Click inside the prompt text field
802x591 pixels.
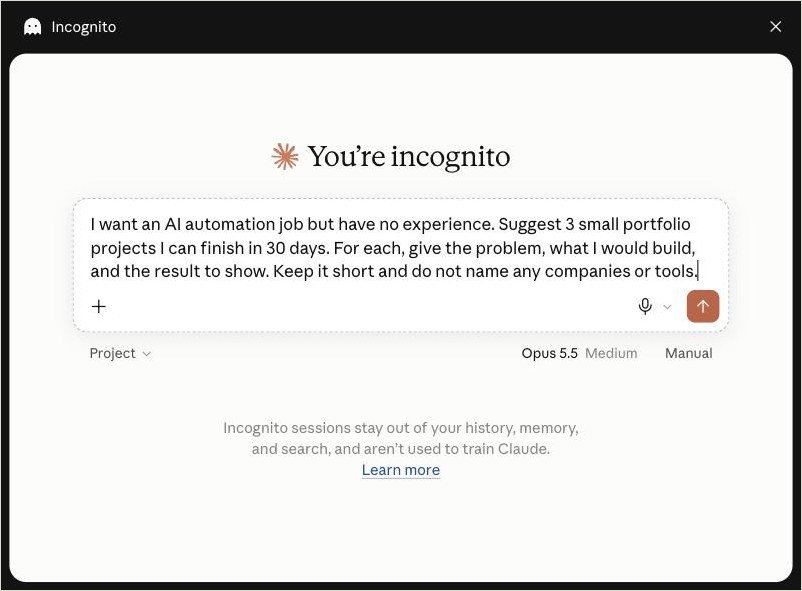pos(394,248)
